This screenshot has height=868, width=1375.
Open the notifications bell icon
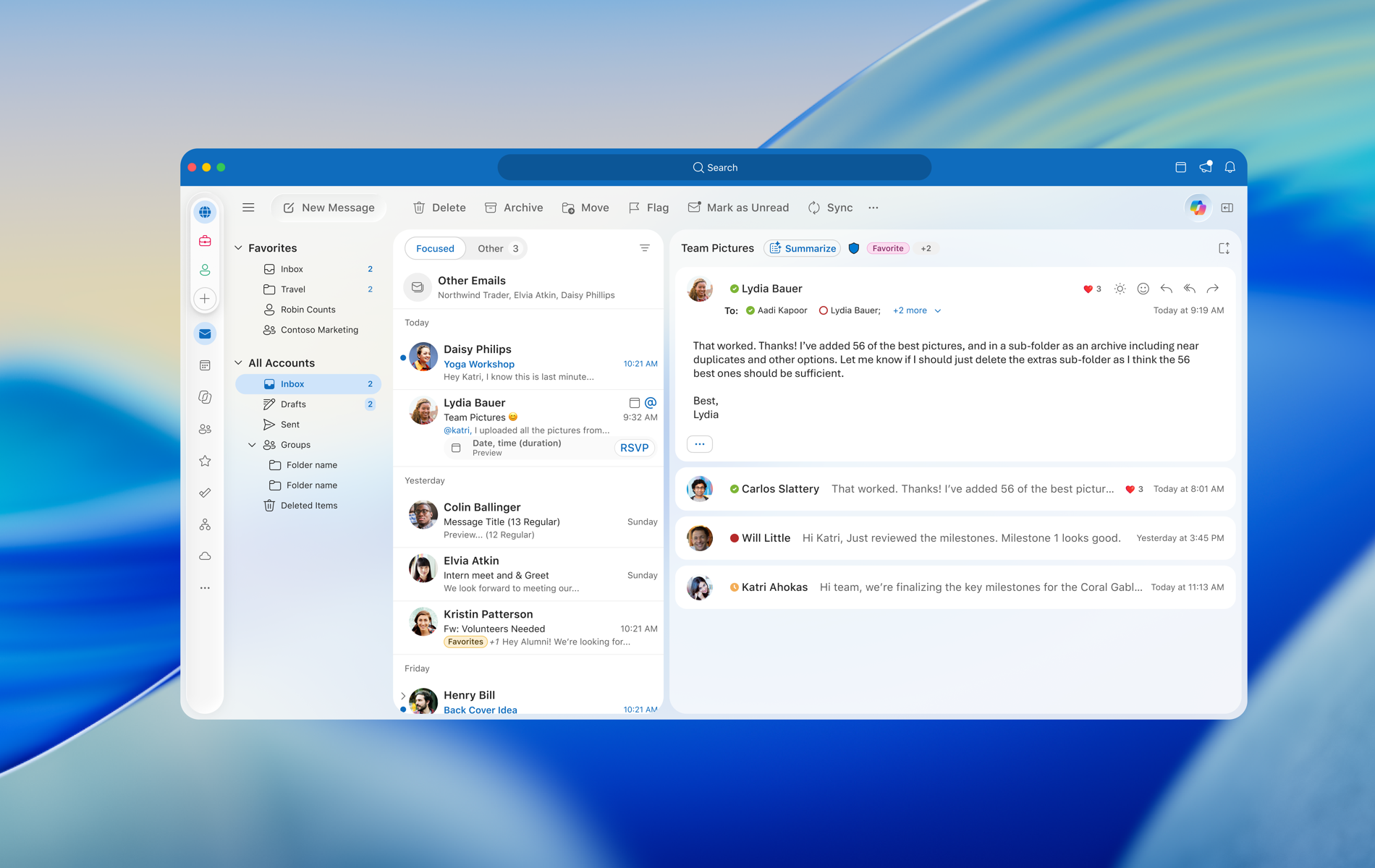pos(1230,167)
